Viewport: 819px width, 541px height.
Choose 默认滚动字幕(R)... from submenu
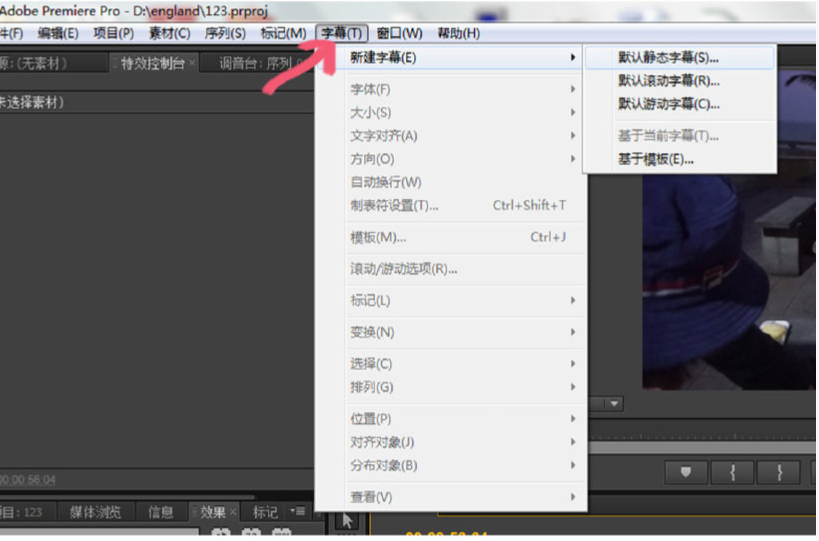coord(680,81)
